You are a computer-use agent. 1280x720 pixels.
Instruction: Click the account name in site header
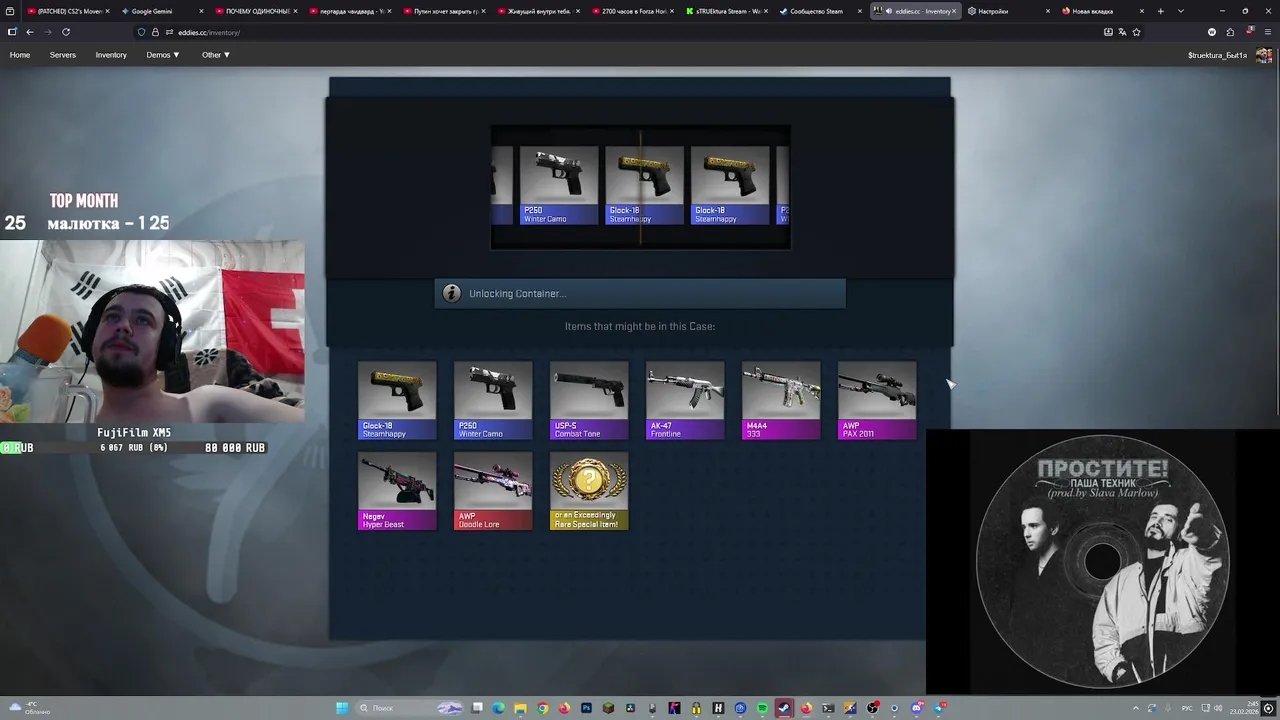pyautogui.click(x=1217, y=55)
